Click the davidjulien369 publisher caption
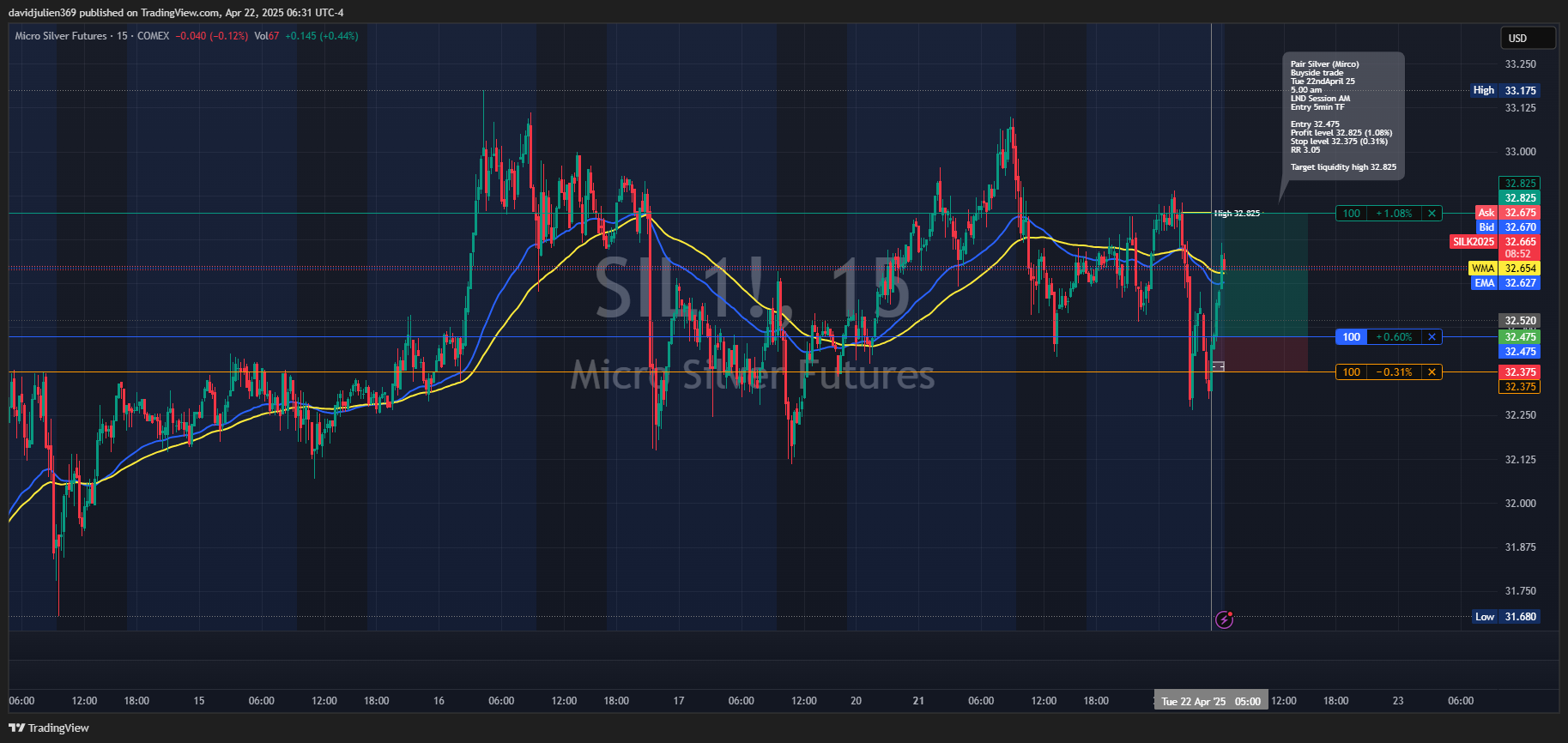 [176, 13]
